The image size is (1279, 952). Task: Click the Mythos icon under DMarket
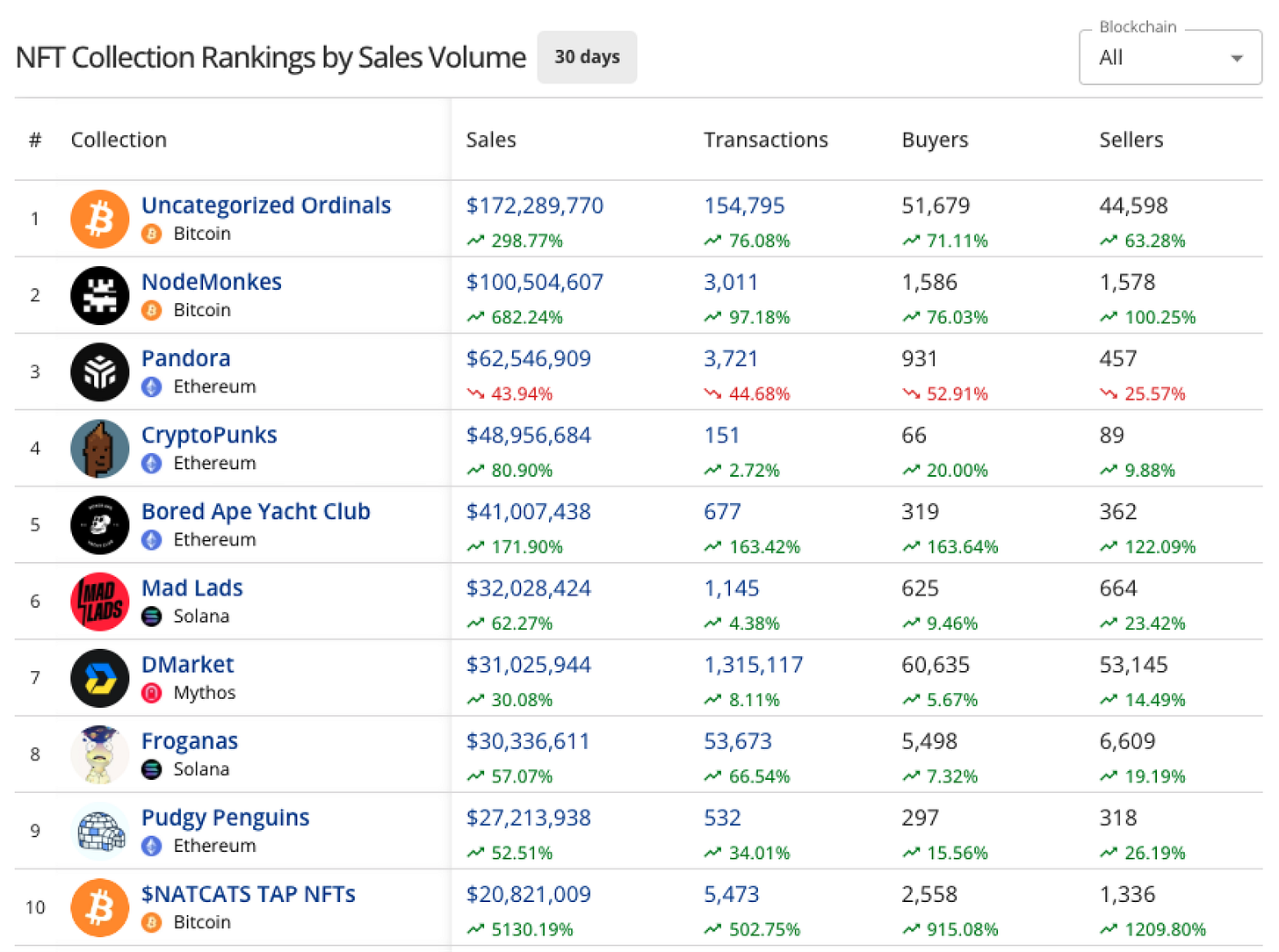(152, 693)
